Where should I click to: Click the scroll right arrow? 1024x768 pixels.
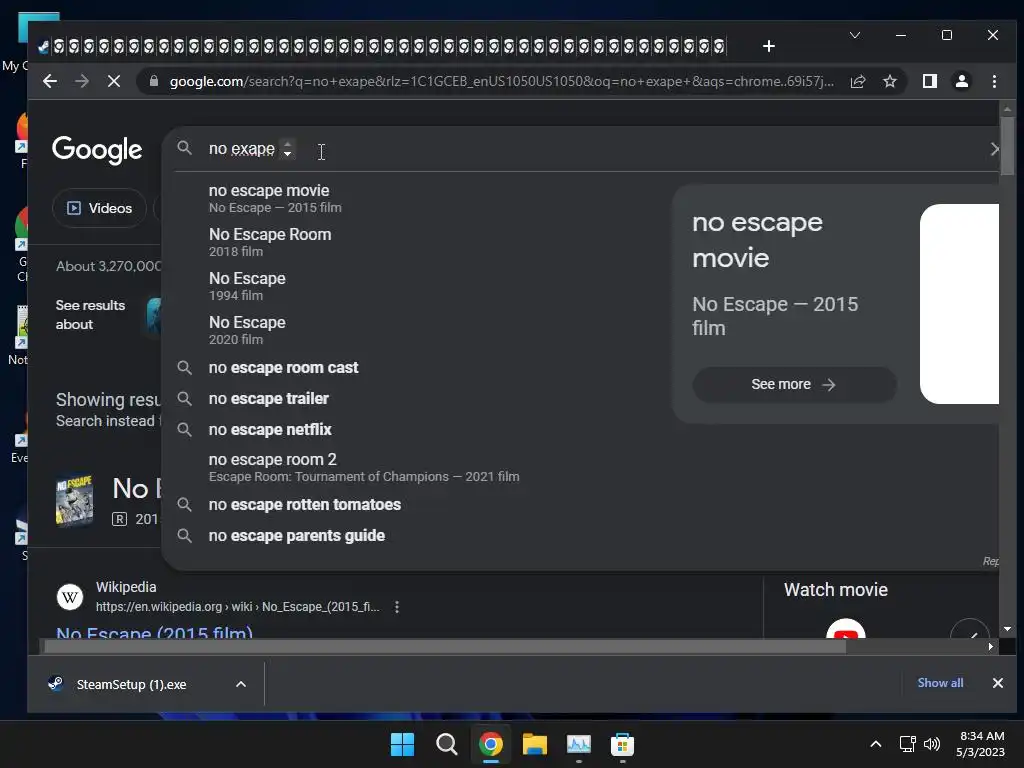coord(991,647)
